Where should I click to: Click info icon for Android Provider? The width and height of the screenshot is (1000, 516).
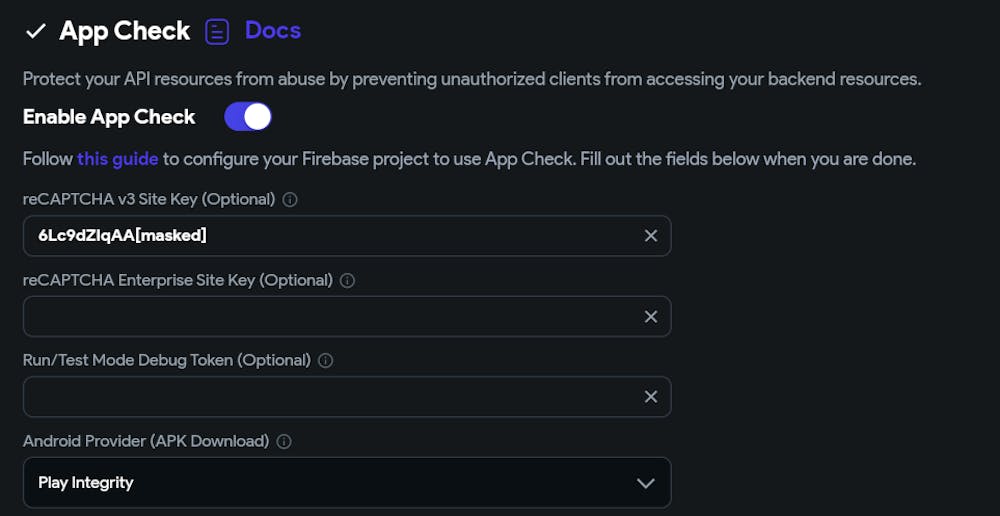[x=284, y=441]
